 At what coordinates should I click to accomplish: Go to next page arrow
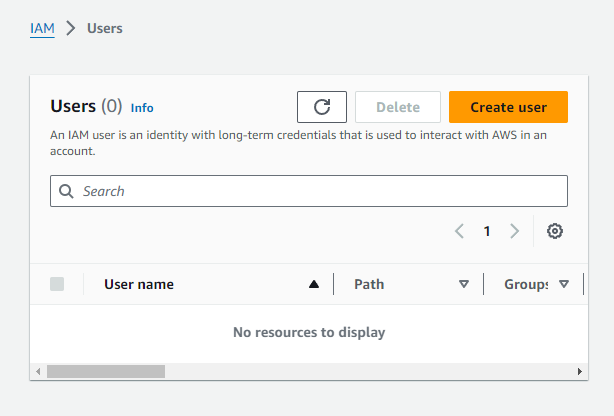point(515,231)
